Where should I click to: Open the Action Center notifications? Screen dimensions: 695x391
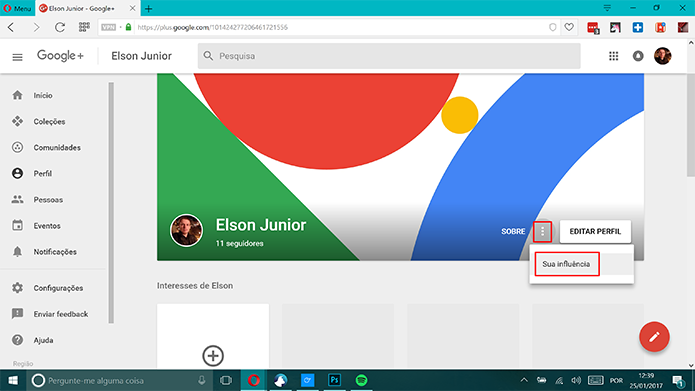[678, 380]
